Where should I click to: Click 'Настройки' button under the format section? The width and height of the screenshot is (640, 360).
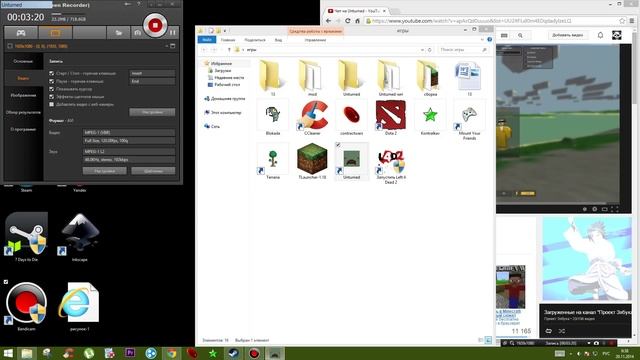tap(104, 171)
